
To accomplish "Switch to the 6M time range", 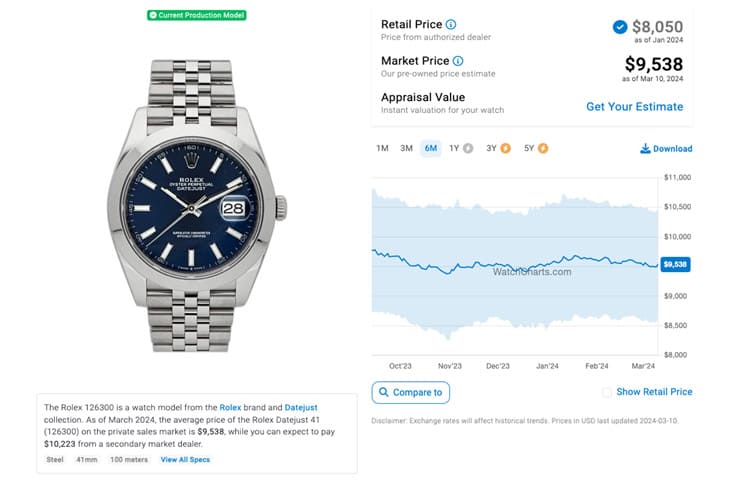I will (431, 149).
